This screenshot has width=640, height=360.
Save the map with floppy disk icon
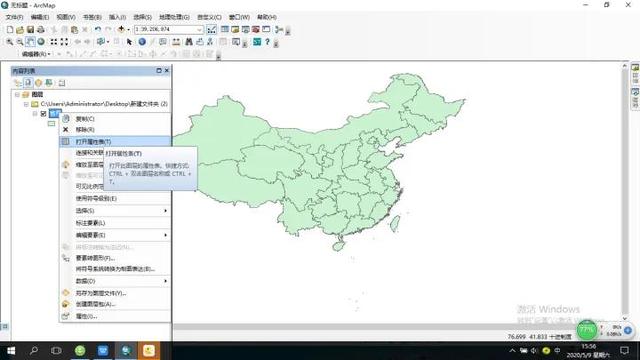click(30, 29)
